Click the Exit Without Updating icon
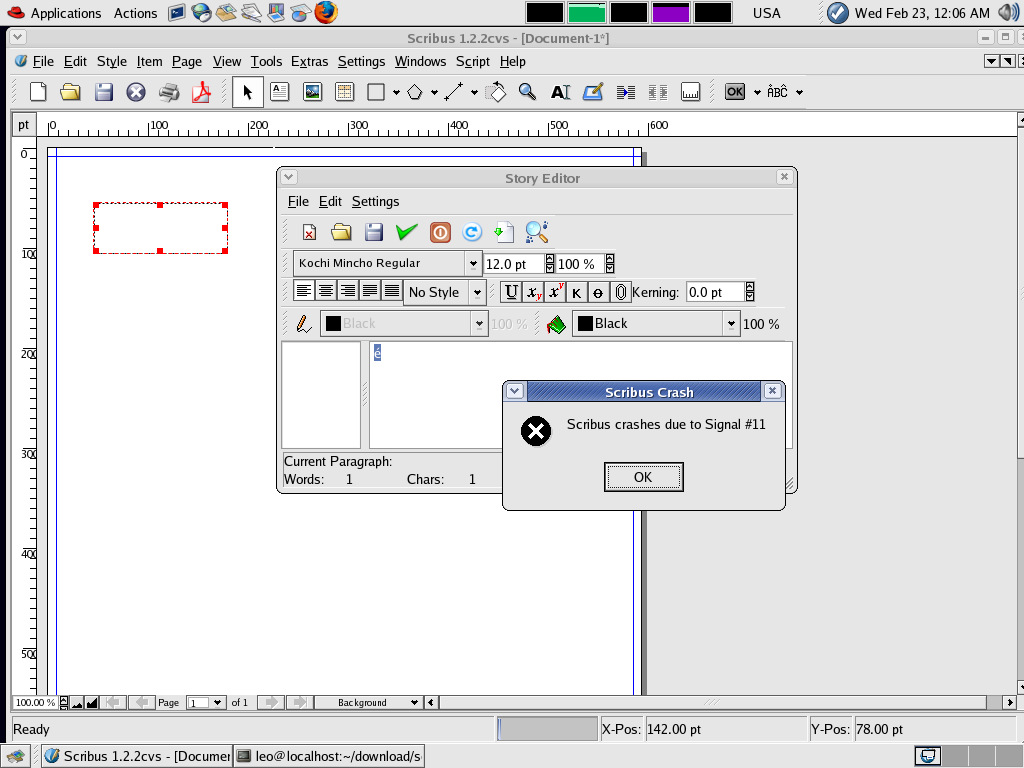 (x=440, y=232)
